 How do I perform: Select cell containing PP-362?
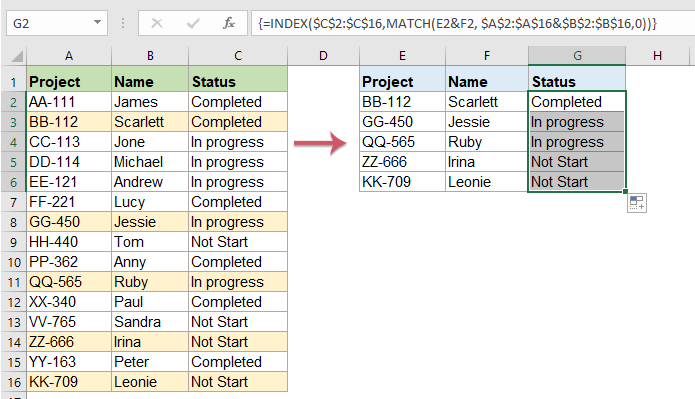69,262
